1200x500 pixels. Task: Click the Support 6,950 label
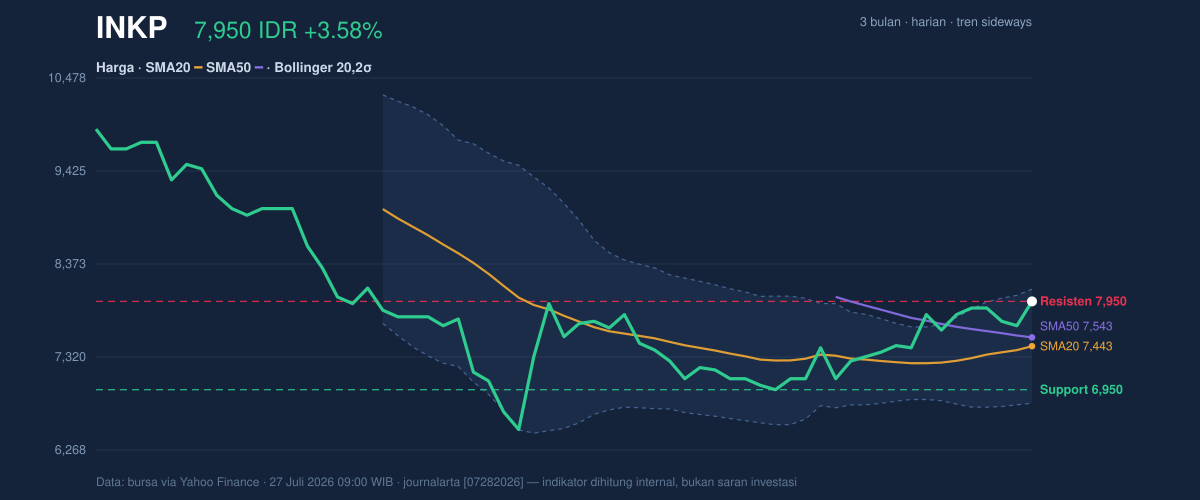[1081, 389]
